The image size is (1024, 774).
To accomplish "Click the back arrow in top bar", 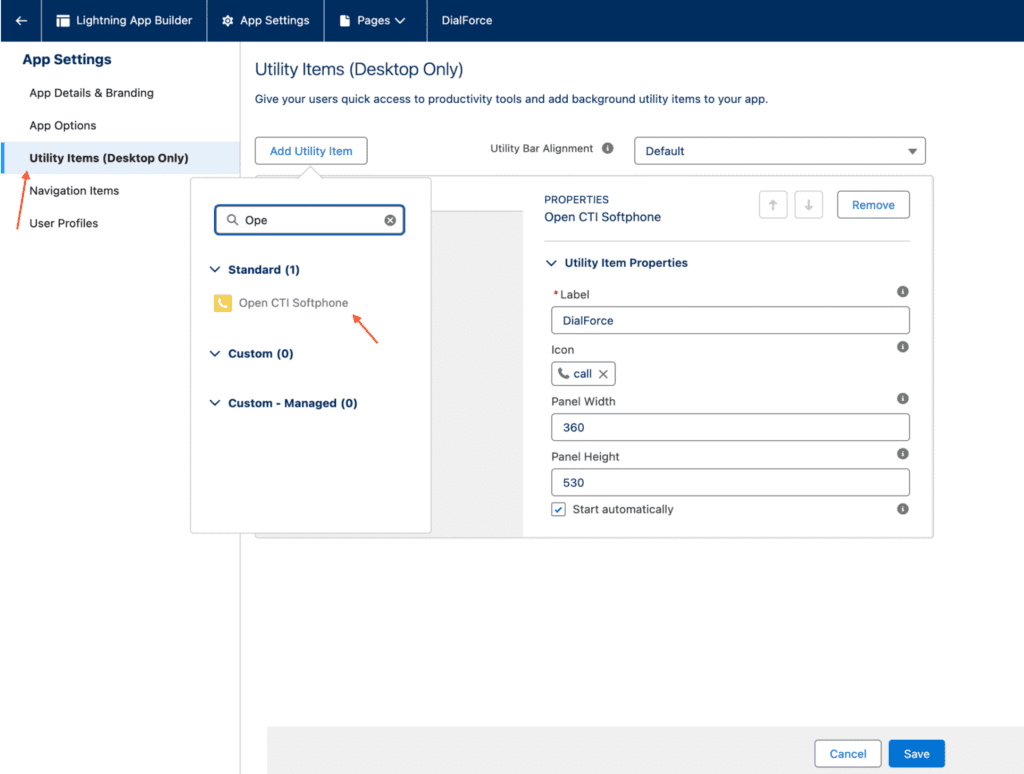I will pos(21,20).
